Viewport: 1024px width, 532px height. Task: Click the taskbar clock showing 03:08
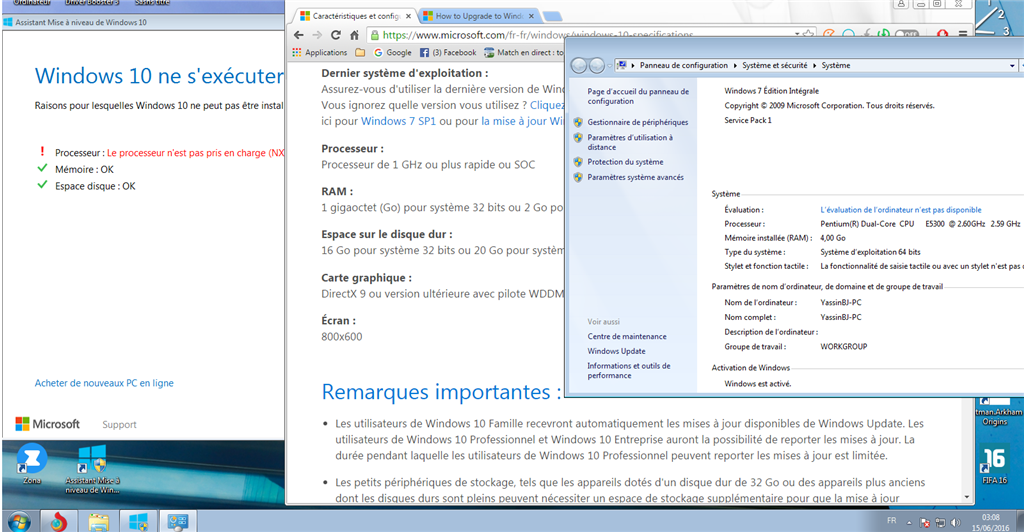pos(990,522)
